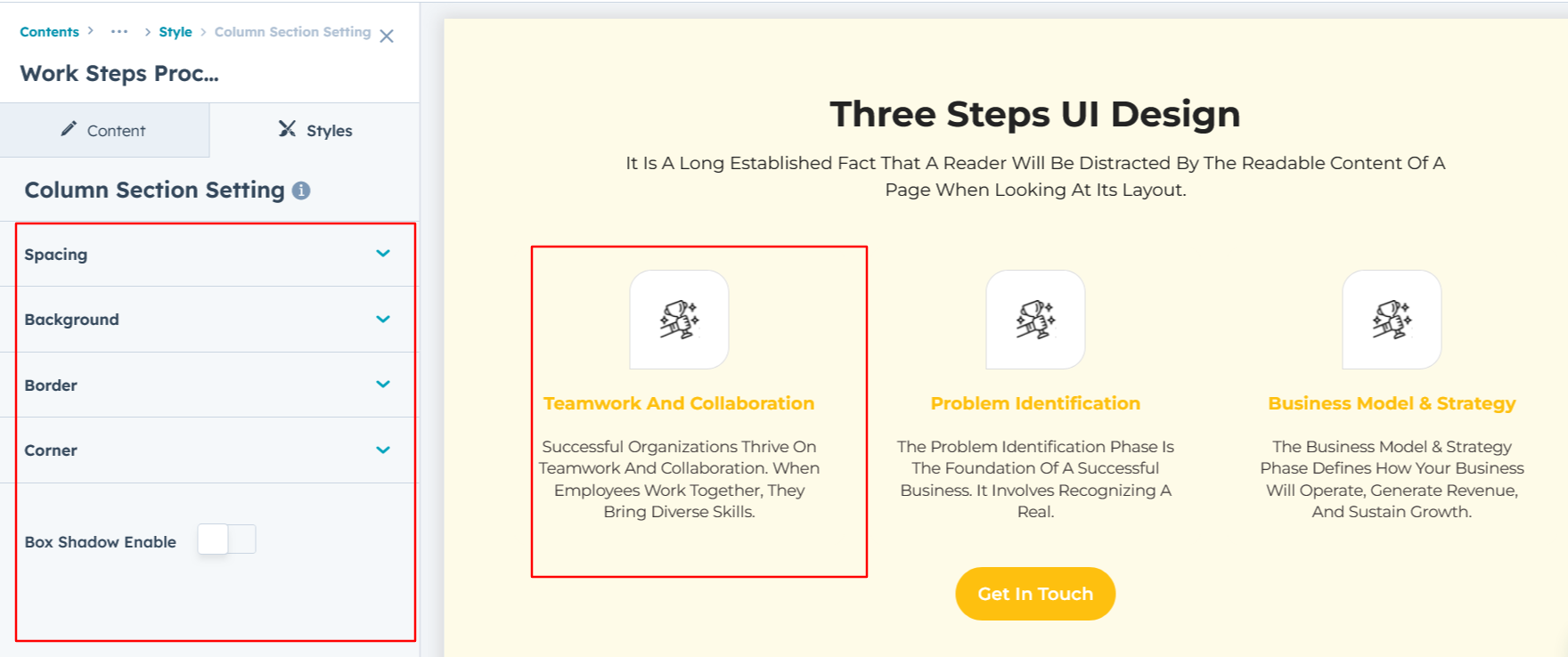Click the Problem Identification trophy icon
This screenshot has width=1568, height=657.
point(1035,320)
